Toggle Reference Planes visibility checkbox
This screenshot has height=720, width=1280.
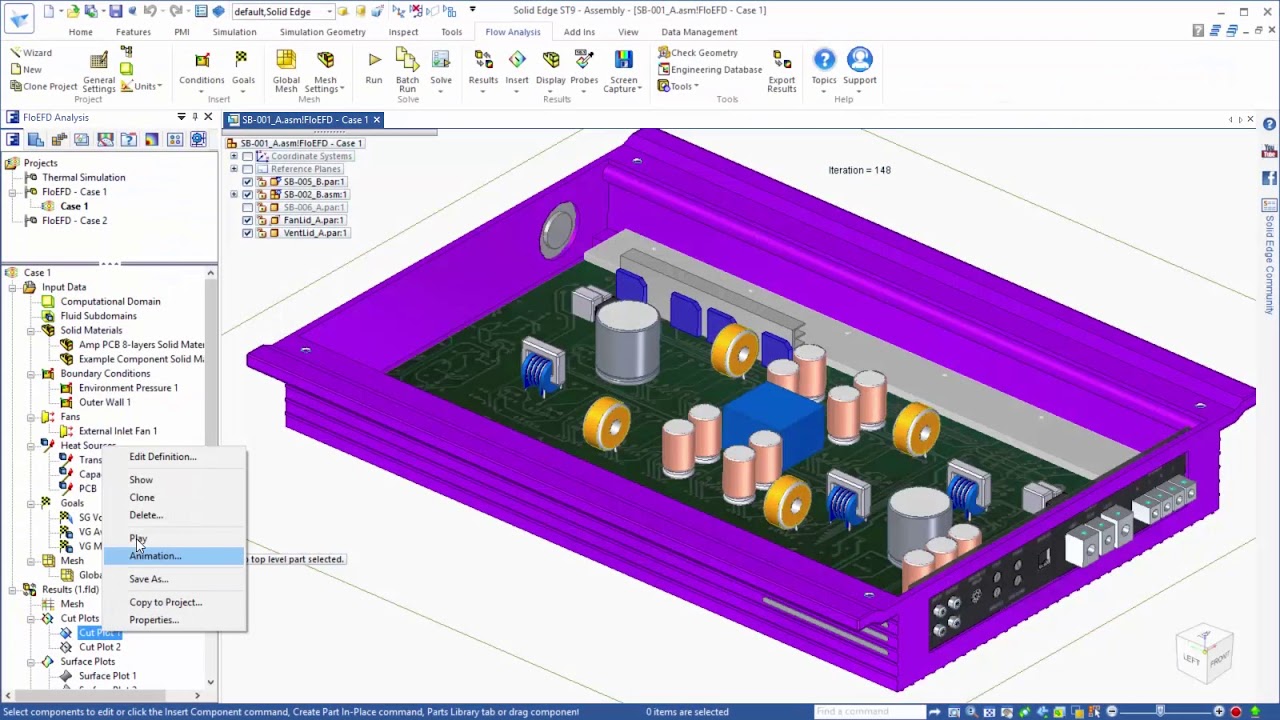(x=248, y=169)
